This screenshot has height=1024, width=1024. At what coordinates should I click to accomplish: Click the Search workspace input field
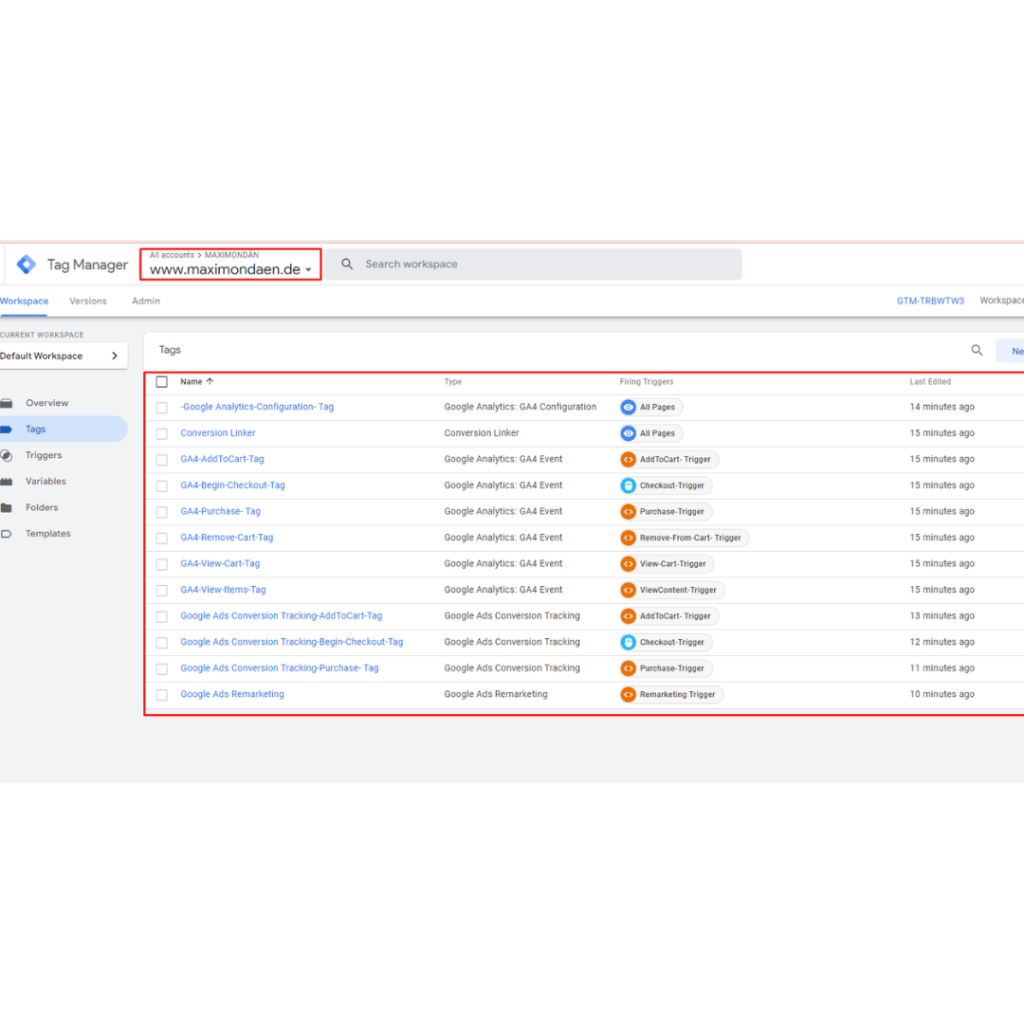tap(534, 264)
